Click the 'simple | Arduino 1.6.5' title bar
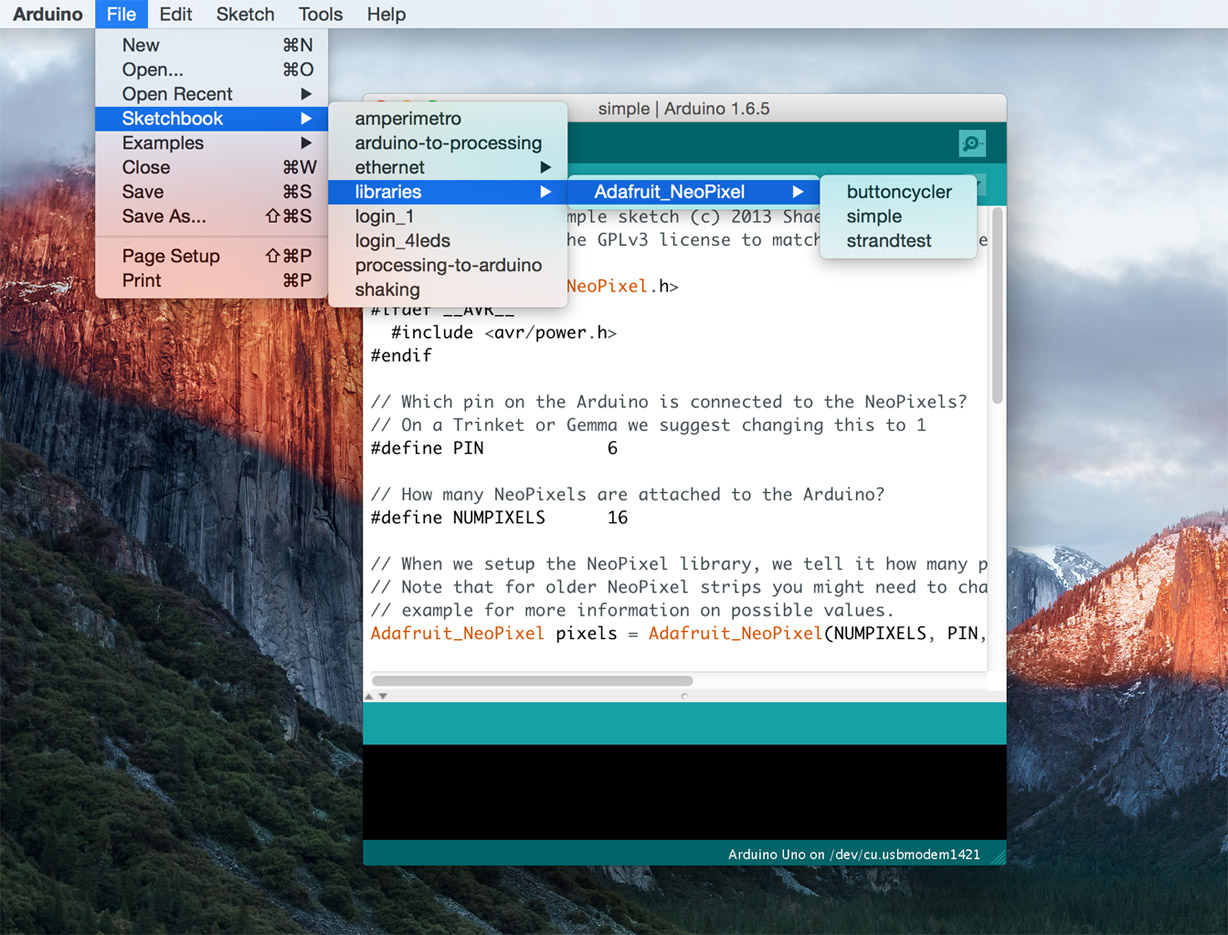 pos(684,108)
